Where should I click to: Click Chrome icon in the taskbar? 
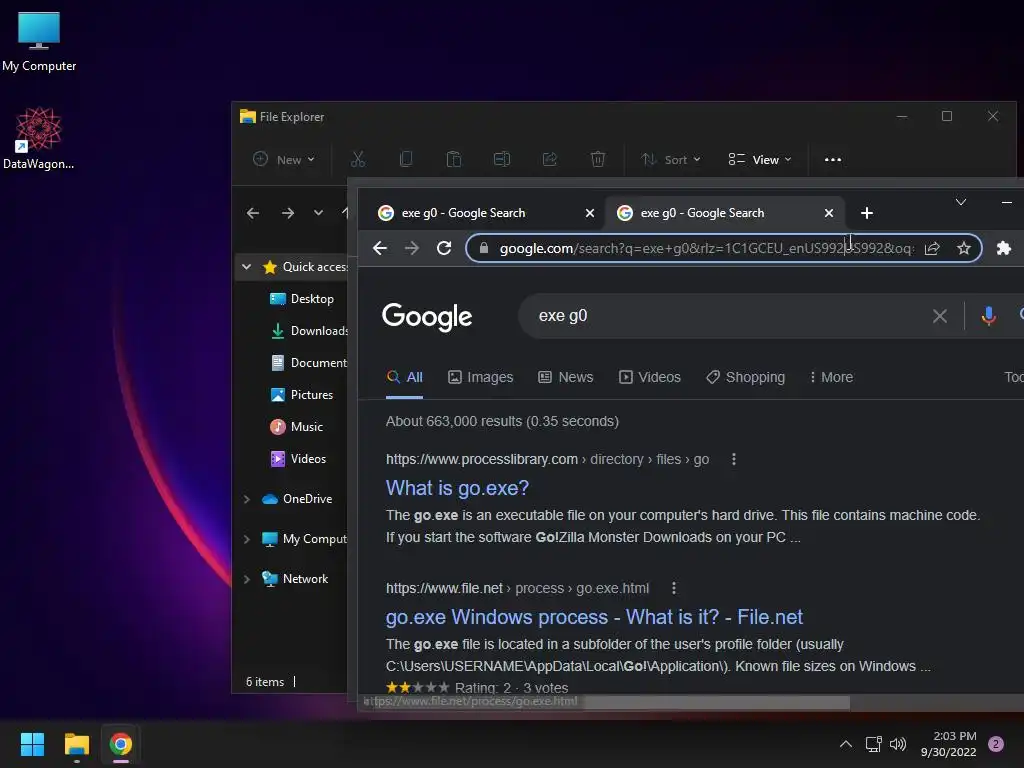(121, 744)
